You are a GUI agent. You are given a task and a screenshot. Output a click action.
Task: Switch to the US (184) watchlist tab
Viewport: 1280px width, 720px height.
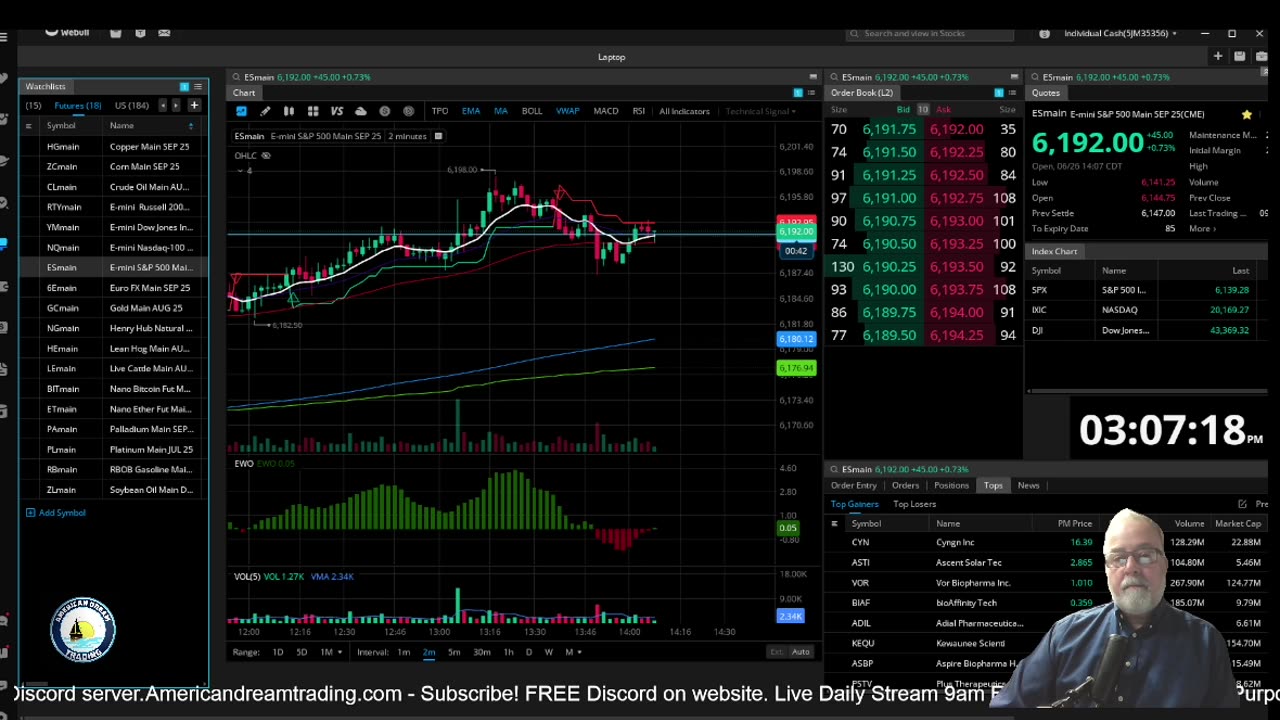tap(132, 105)
